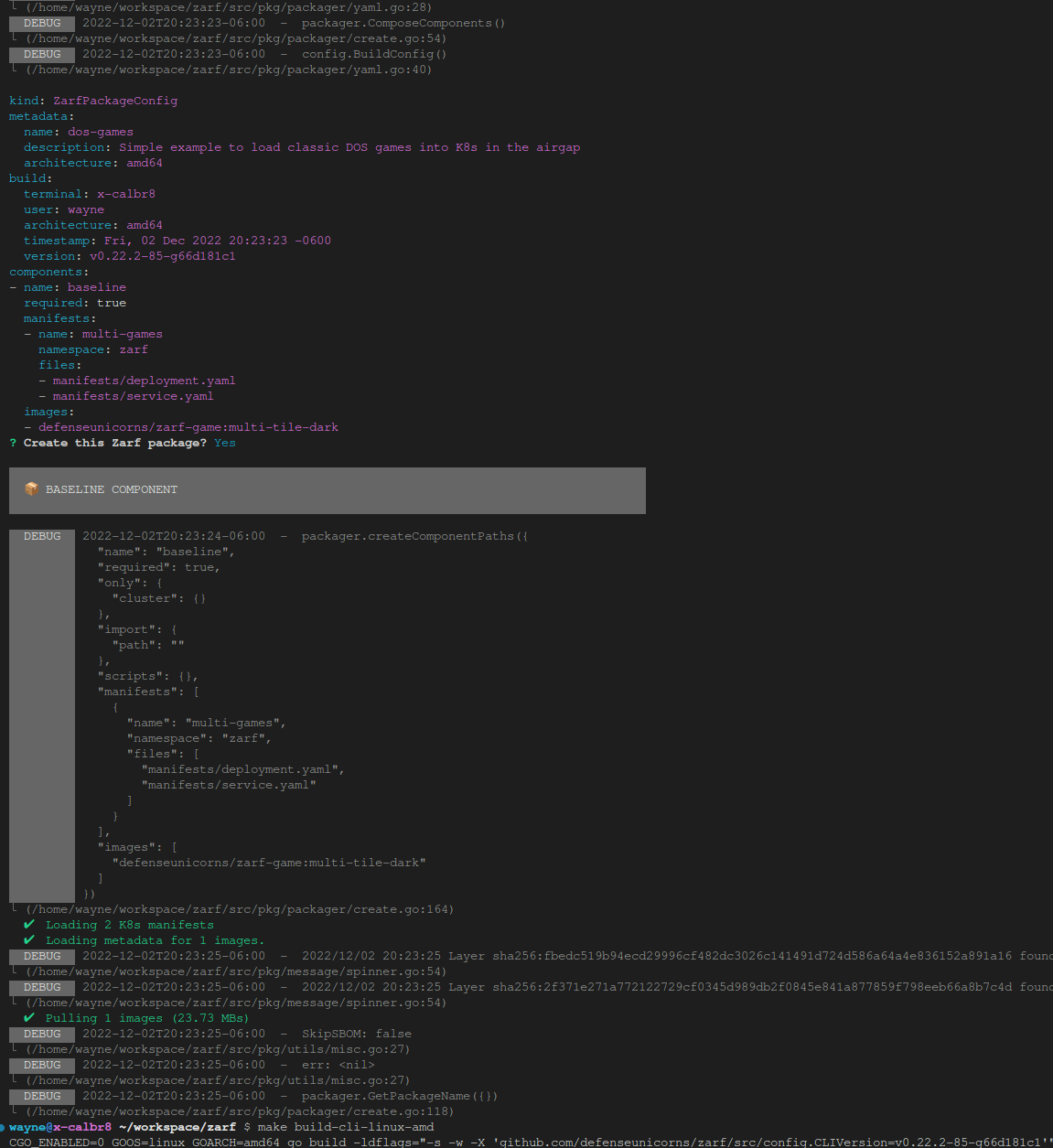Click the make build-cli-linux-amd command text
This screenshot has height=1148, width=1053.
(348, 1126)
